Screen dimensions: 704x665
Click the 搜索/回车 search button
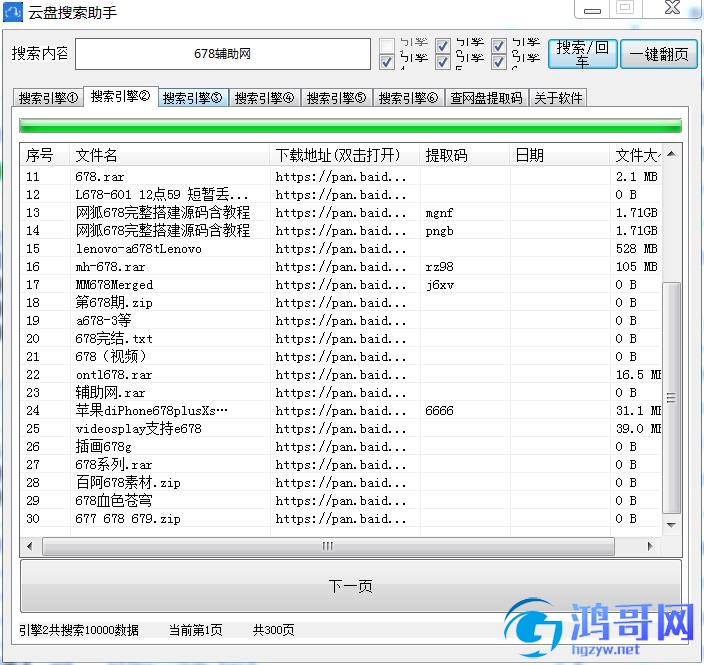582,54
